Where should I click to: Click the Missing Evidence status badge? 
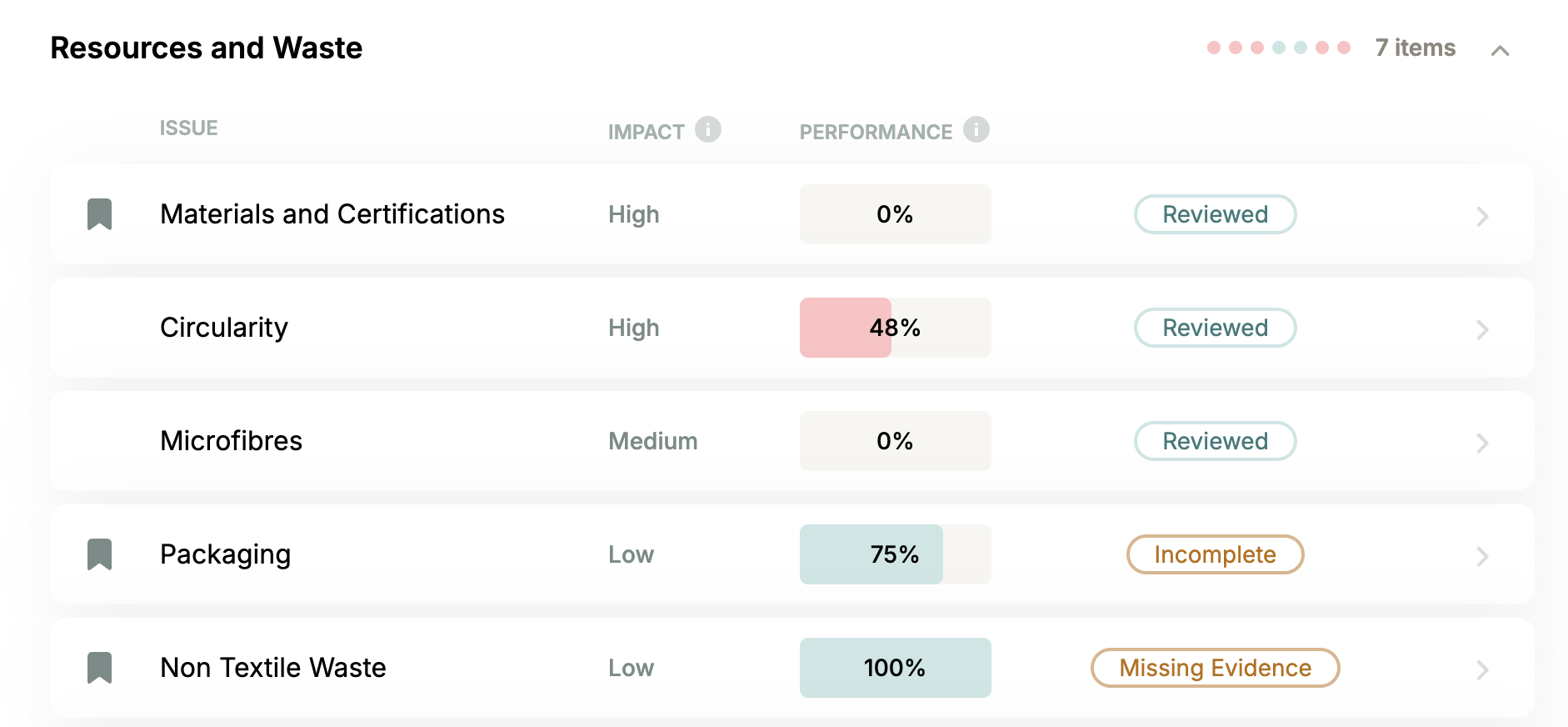click(1215, 668)
